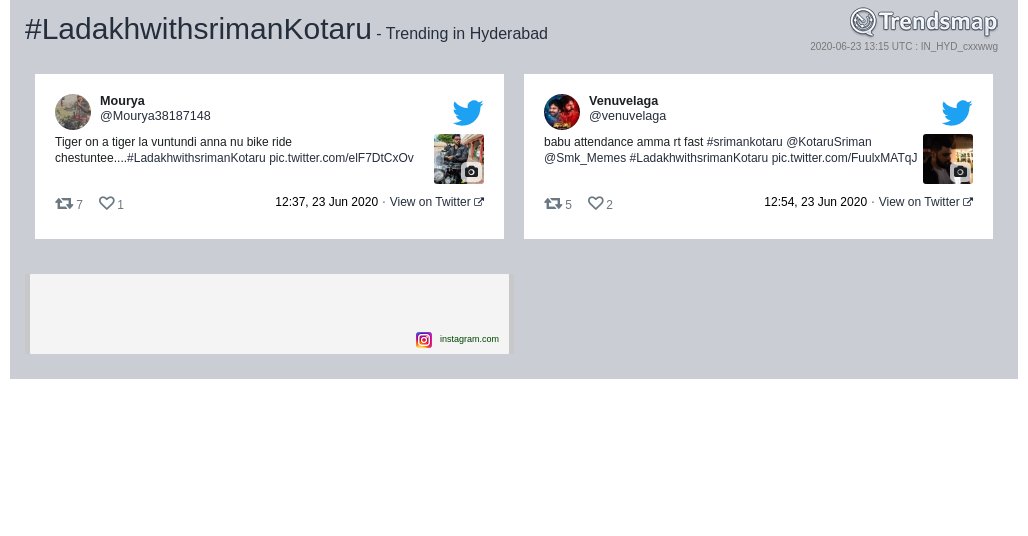Click the Twitter bird icon on Mourya's tweet
Screen dimensions: 1028x536
pos(467,113)
